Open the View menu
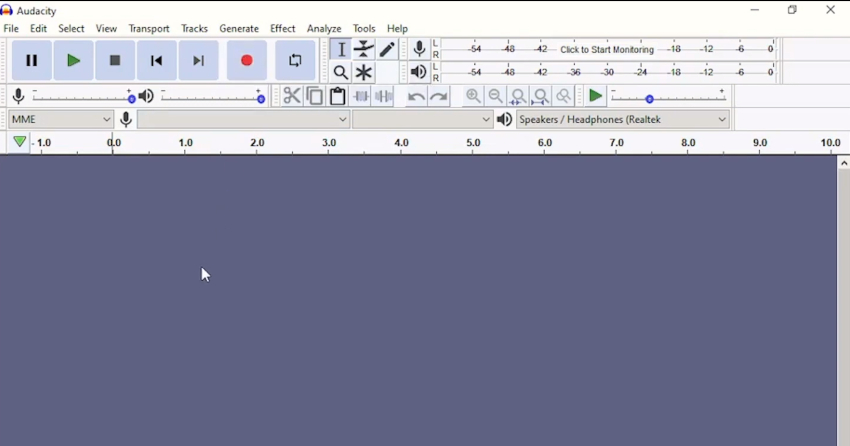This screenshot has width=850, height=446. [x=106, y=29]
